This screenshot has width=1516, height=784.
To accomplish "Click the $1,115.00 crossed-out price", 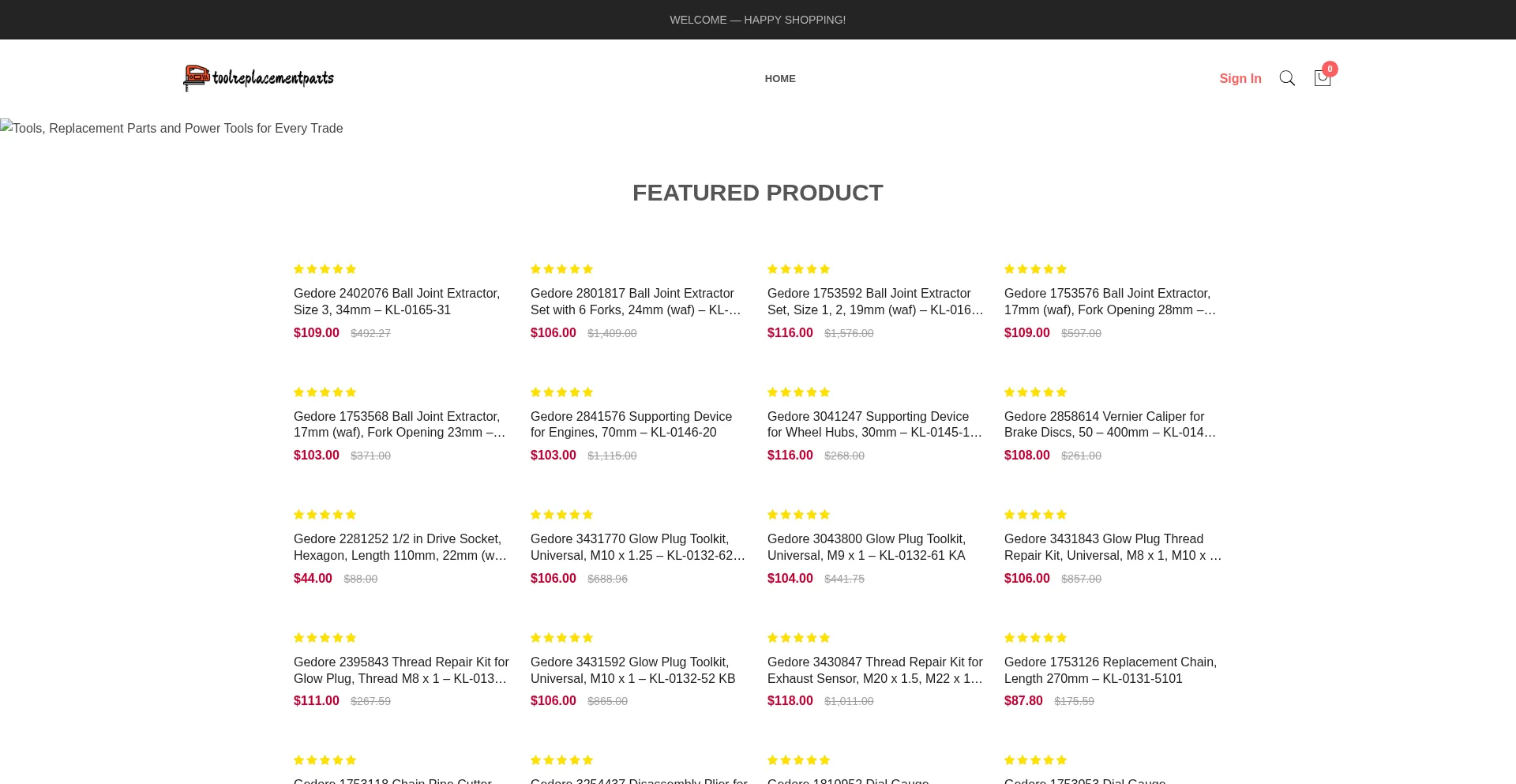I will coord(612,456).
